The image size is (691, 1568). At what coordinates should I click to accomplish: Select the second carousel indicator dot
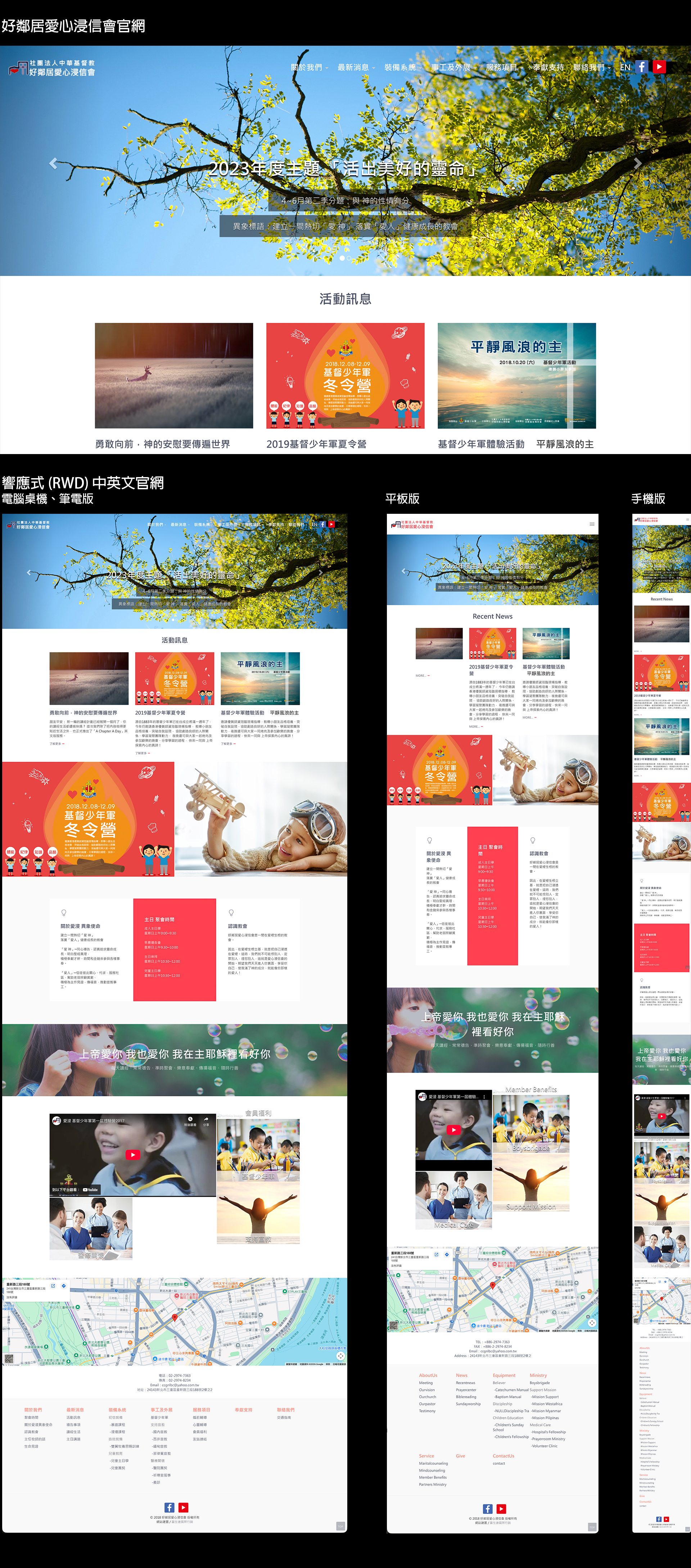(349, 258)
